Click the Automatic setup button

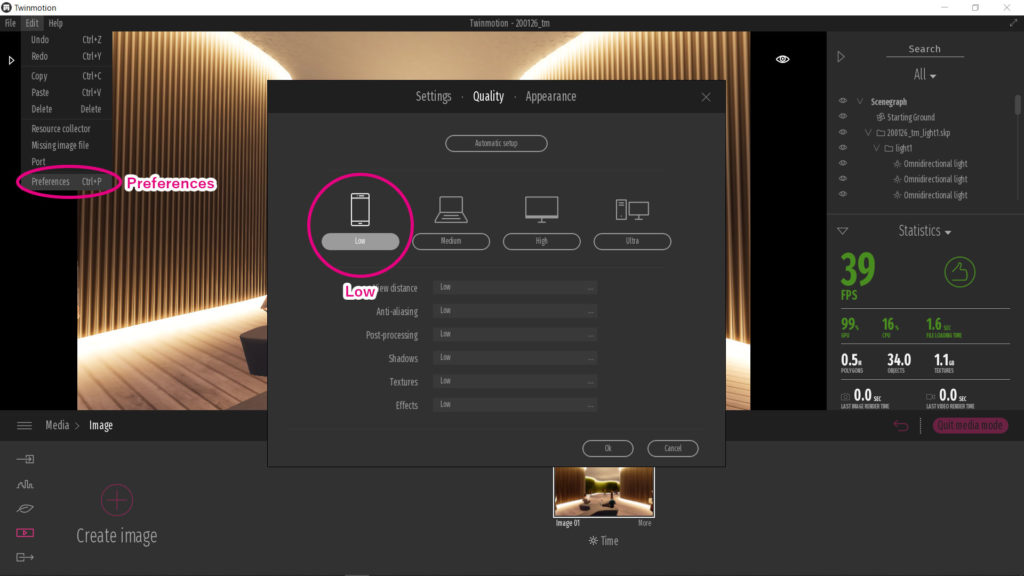click(x=496, y=143)
